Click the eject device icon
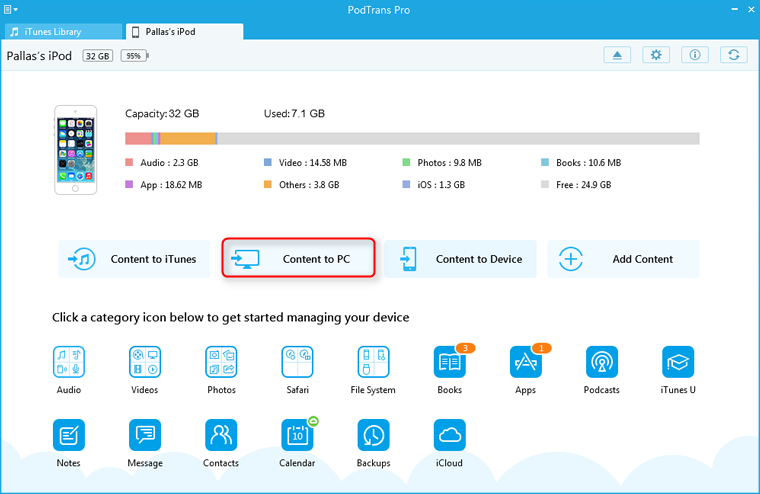Image resolution: width=760 pixels, height=494 pixels. [x=617, y=55]
